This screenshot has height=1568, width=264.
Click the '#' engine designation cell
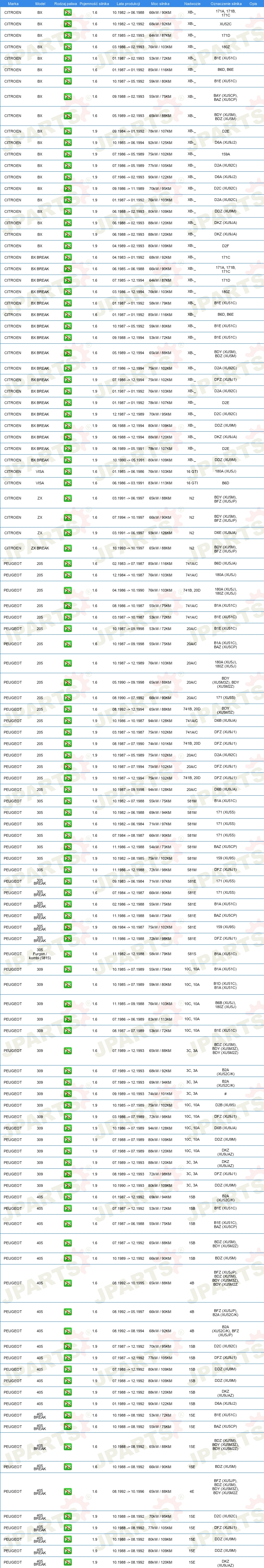pyautogui.click(x=226, y=1094)
